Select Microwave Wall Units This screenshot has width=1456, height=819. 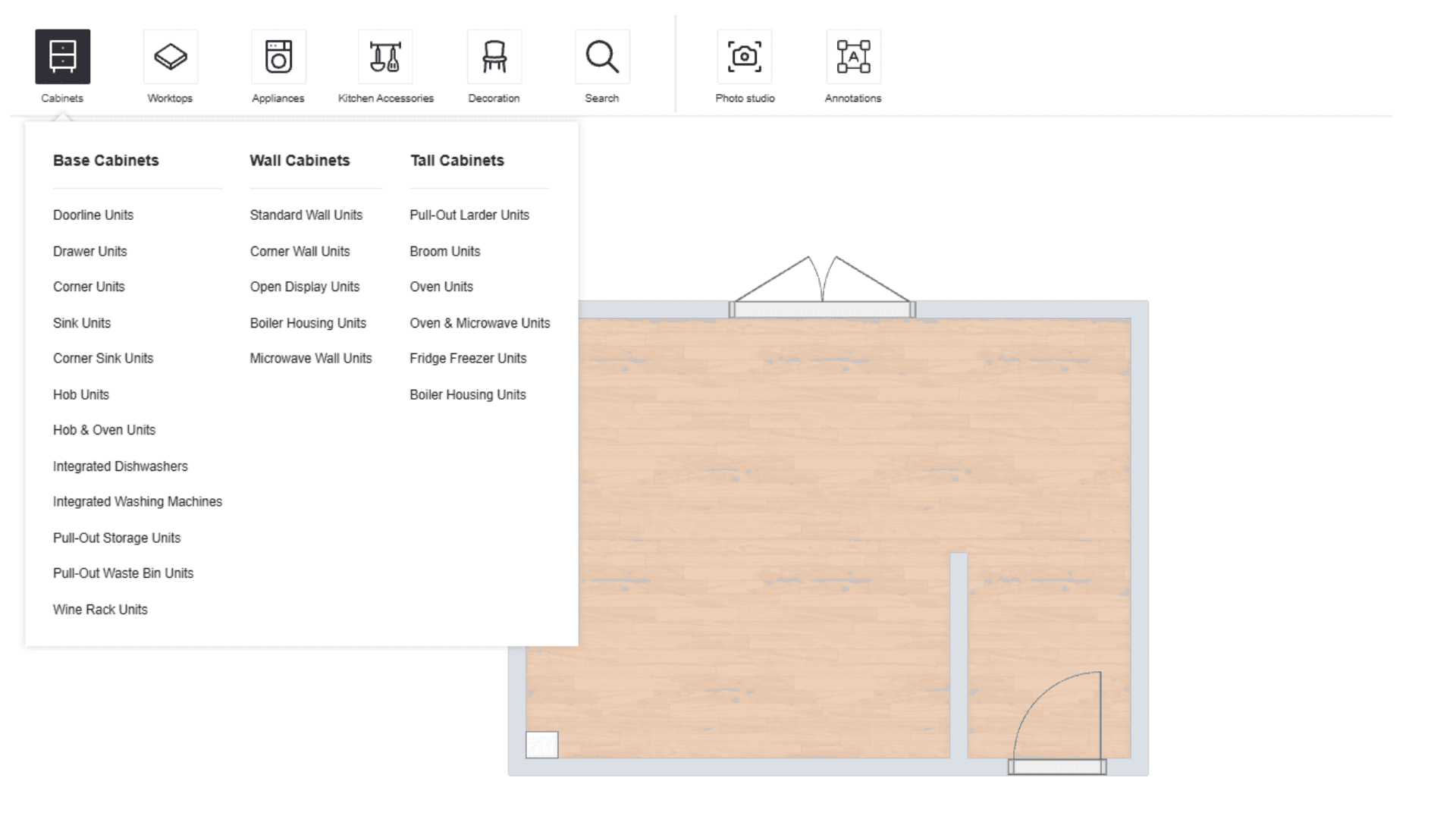point(311,359)
